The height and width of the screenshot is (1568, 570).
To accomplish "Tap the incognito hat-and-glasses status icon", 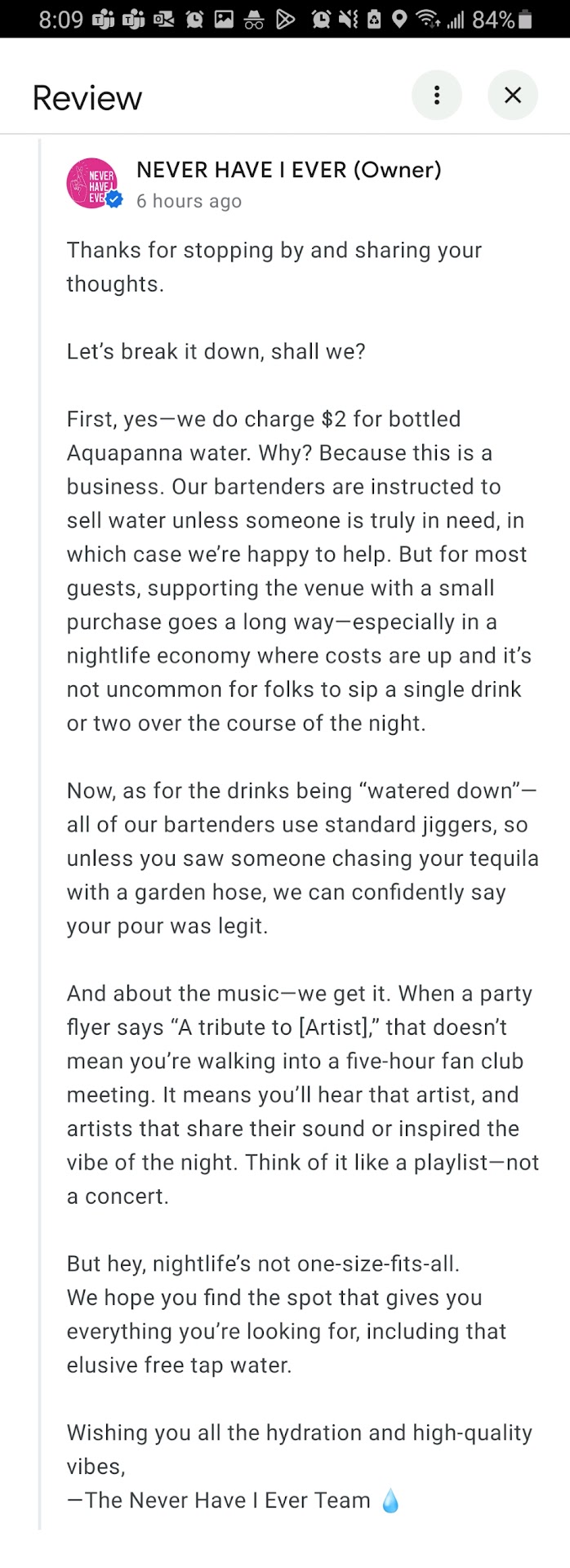I will pos(254,19).
